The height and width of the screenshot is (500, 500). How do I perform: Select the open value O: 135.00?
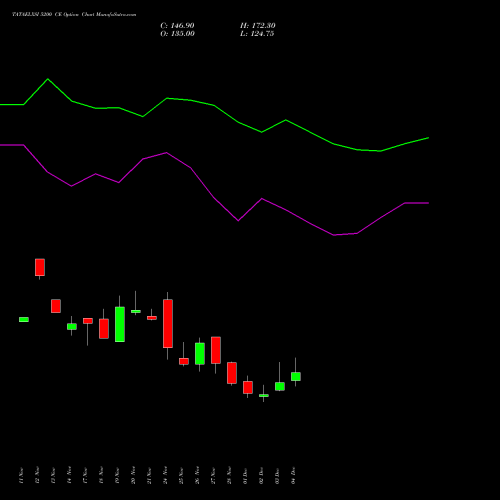[x=177, y=34]
